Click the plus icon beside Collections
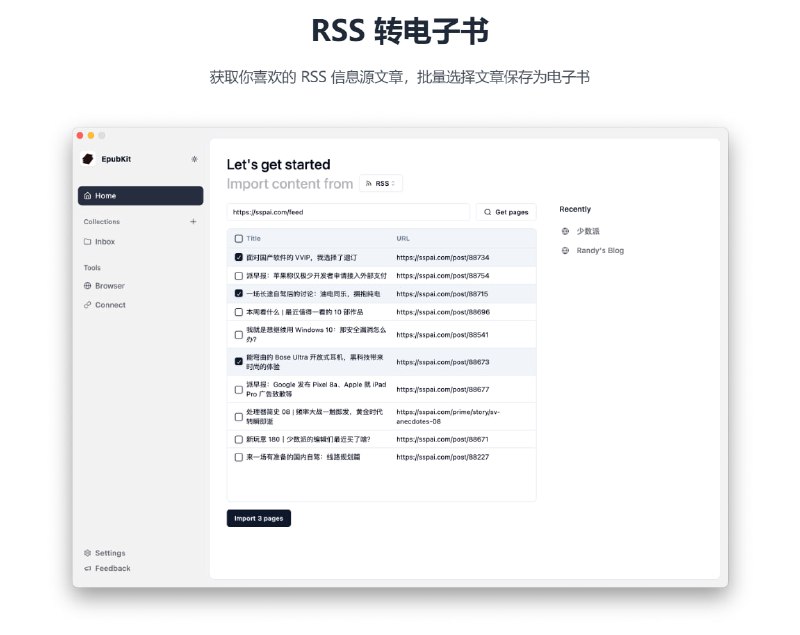 [193, 222]
